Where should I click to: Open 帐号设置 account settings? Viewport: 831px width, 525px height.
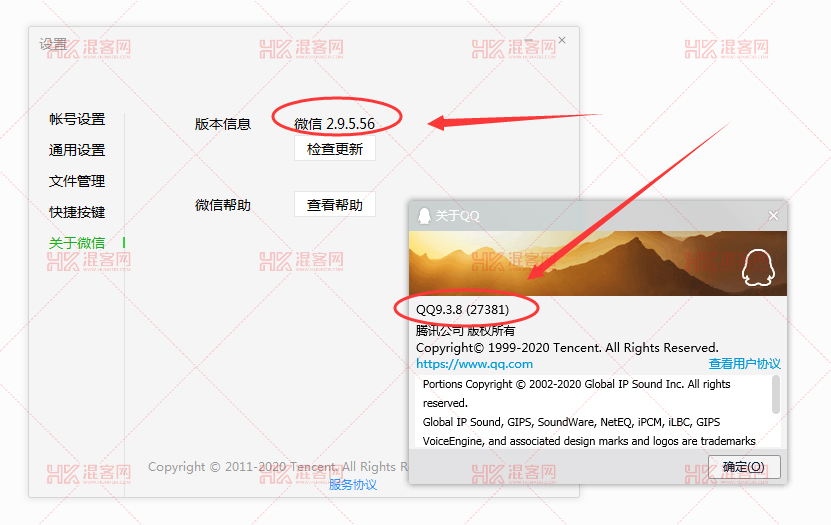pos(77,119)
